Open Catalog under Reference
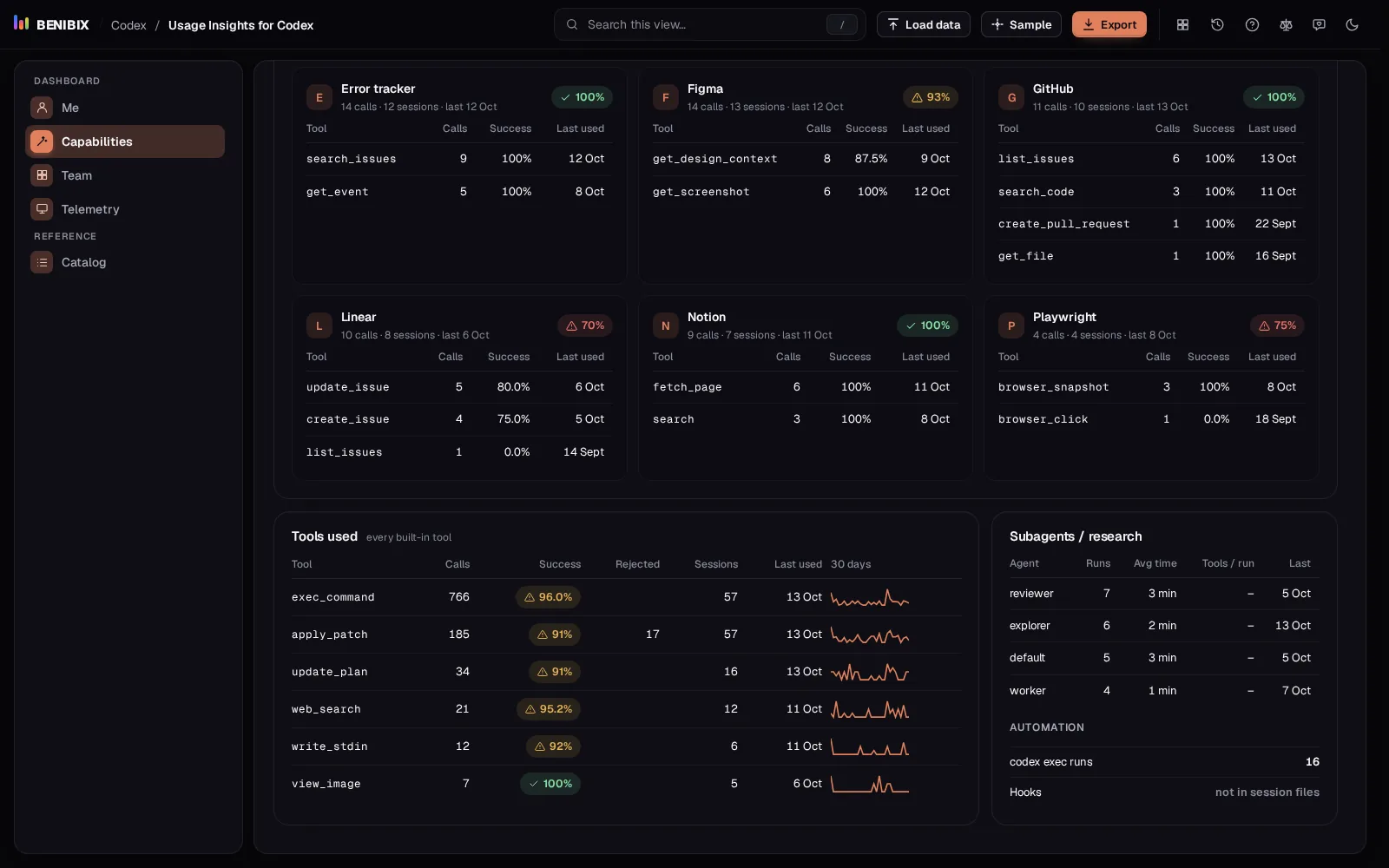 pyautogui.click(x=125, y=262)
